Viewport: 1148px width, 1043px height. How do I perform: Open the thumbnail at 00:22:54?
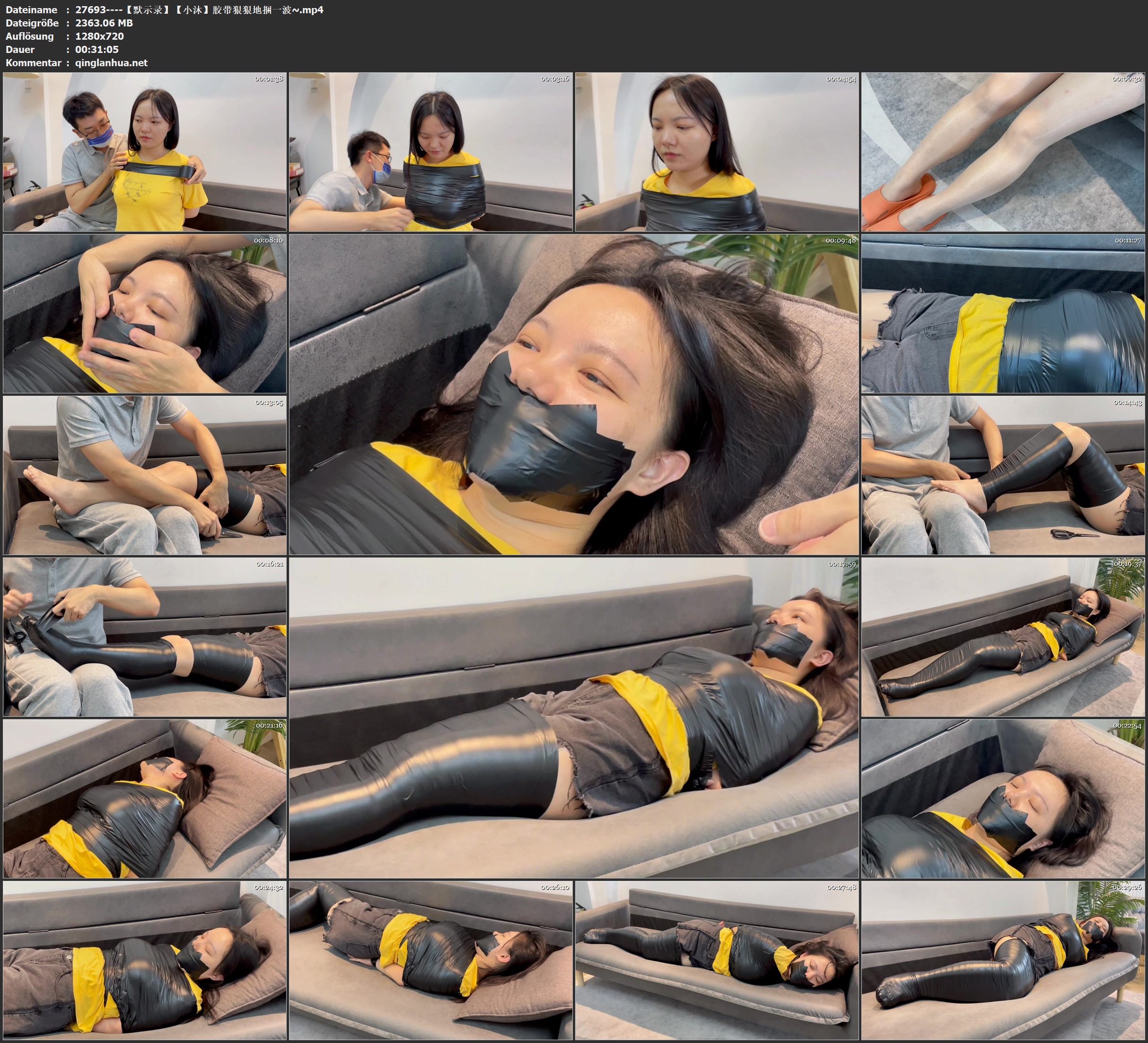[1003, 799]
